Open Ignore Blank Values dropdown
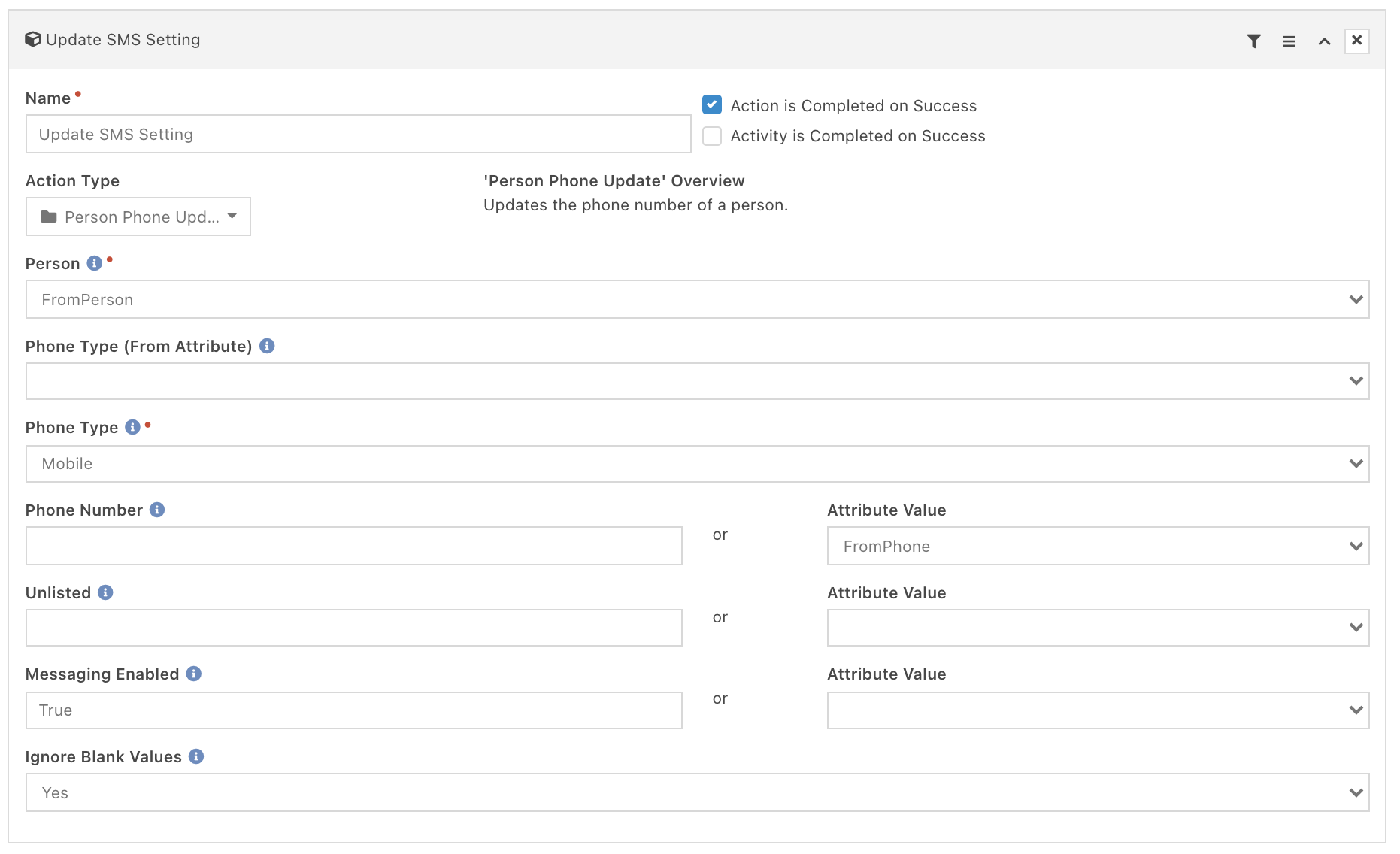 [697, 792]
